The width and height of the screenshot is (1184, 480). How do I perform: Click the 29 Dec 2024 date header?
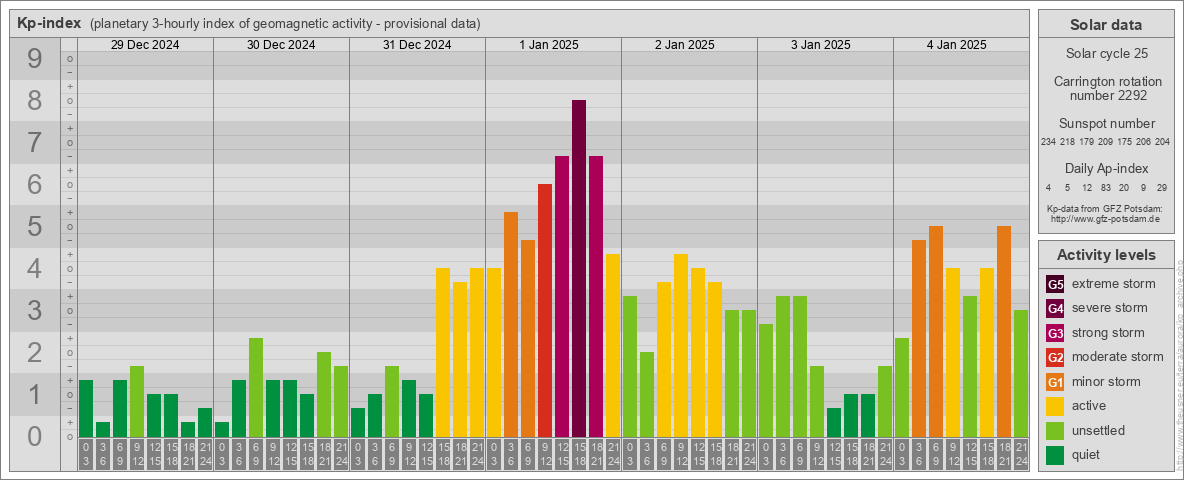[x=145, y=45]
